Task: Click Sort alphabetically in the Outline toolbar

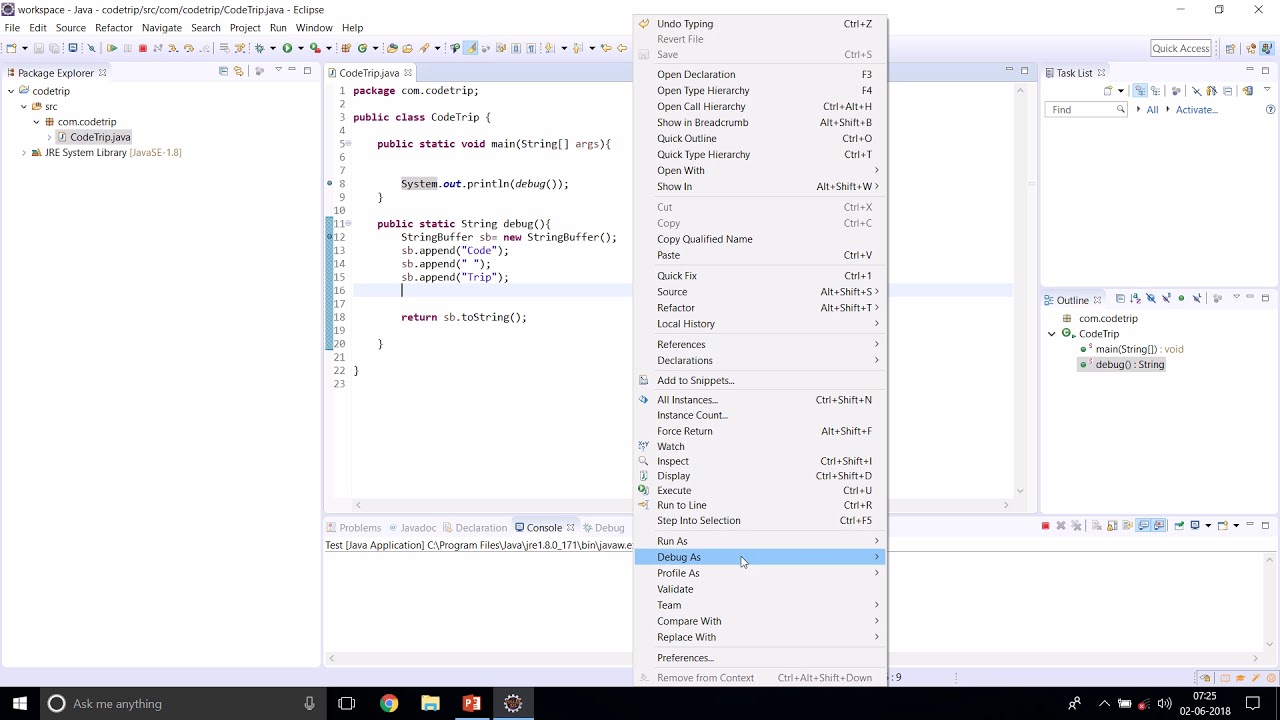Action: click(1135, 298)
